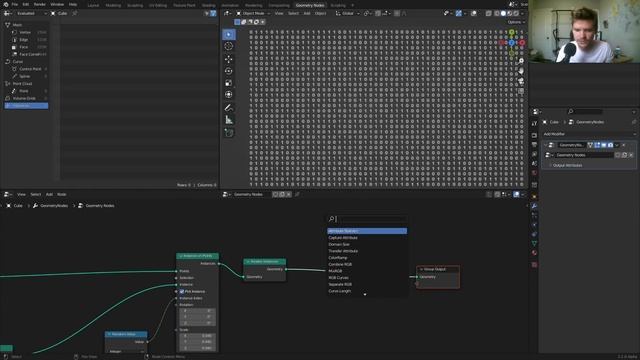Collapse the GeometryNodes modifier panel
Image resolution: width=640 pixels, height=360 pixels.
coord(546,145)
